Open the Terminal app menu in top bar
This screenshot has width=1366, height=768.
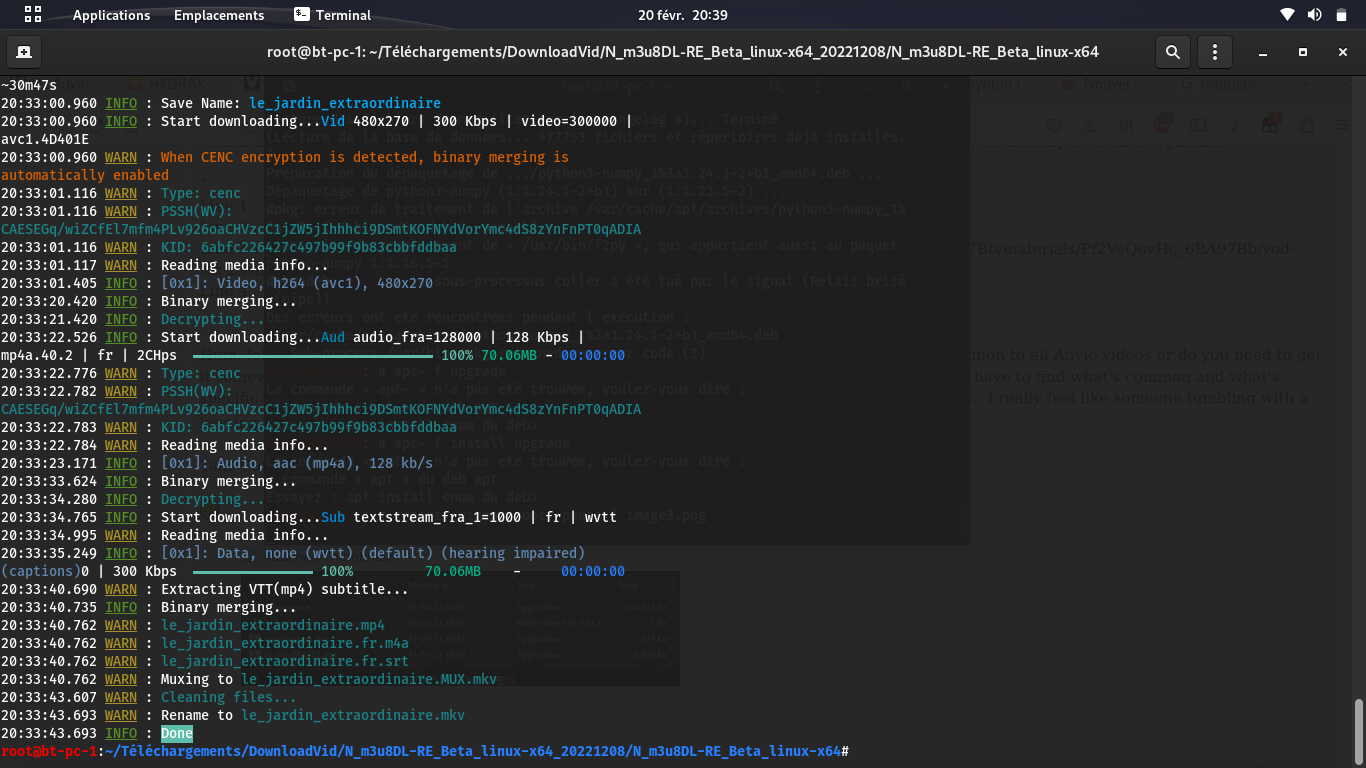333,15
